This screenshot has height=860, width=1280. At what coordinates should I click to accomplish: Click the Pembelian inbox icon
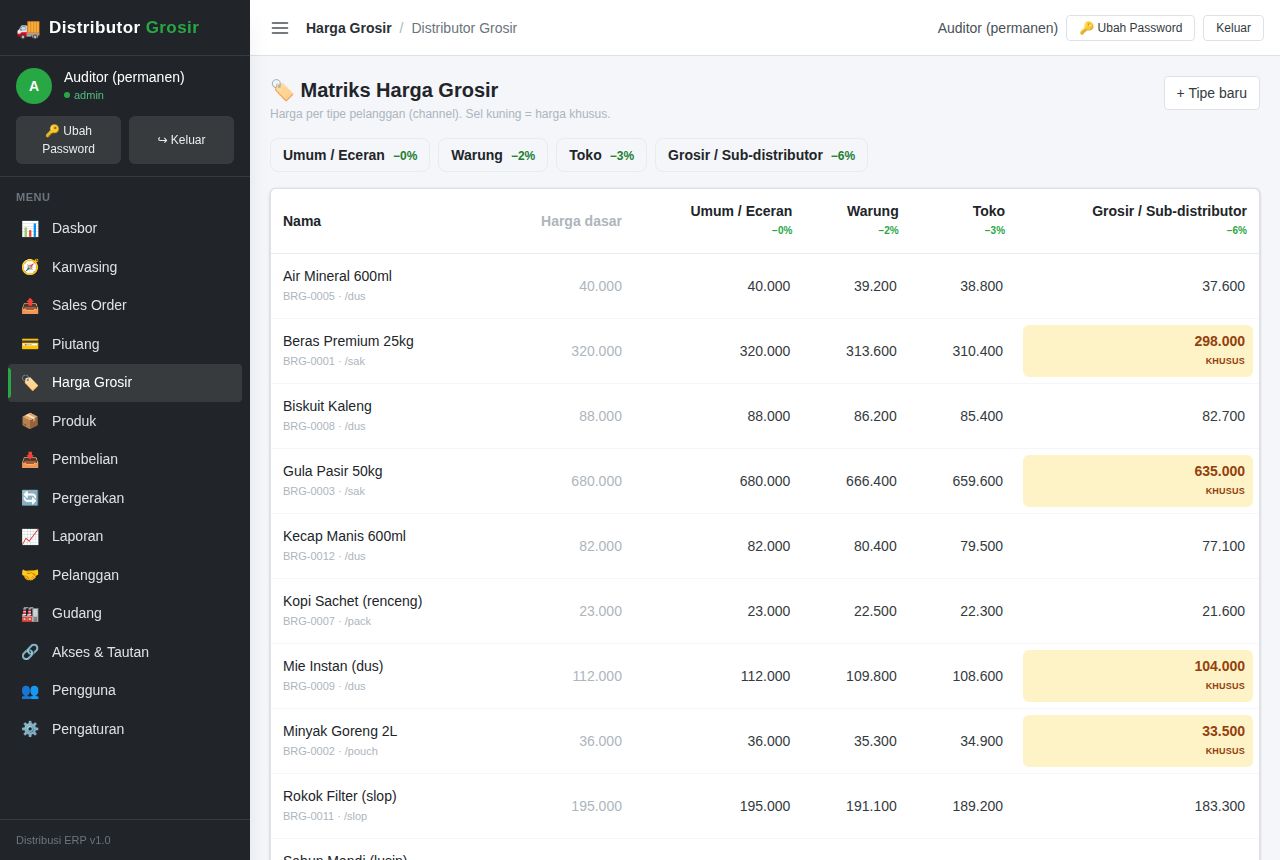pyautogui.click(x=30, y=459)
